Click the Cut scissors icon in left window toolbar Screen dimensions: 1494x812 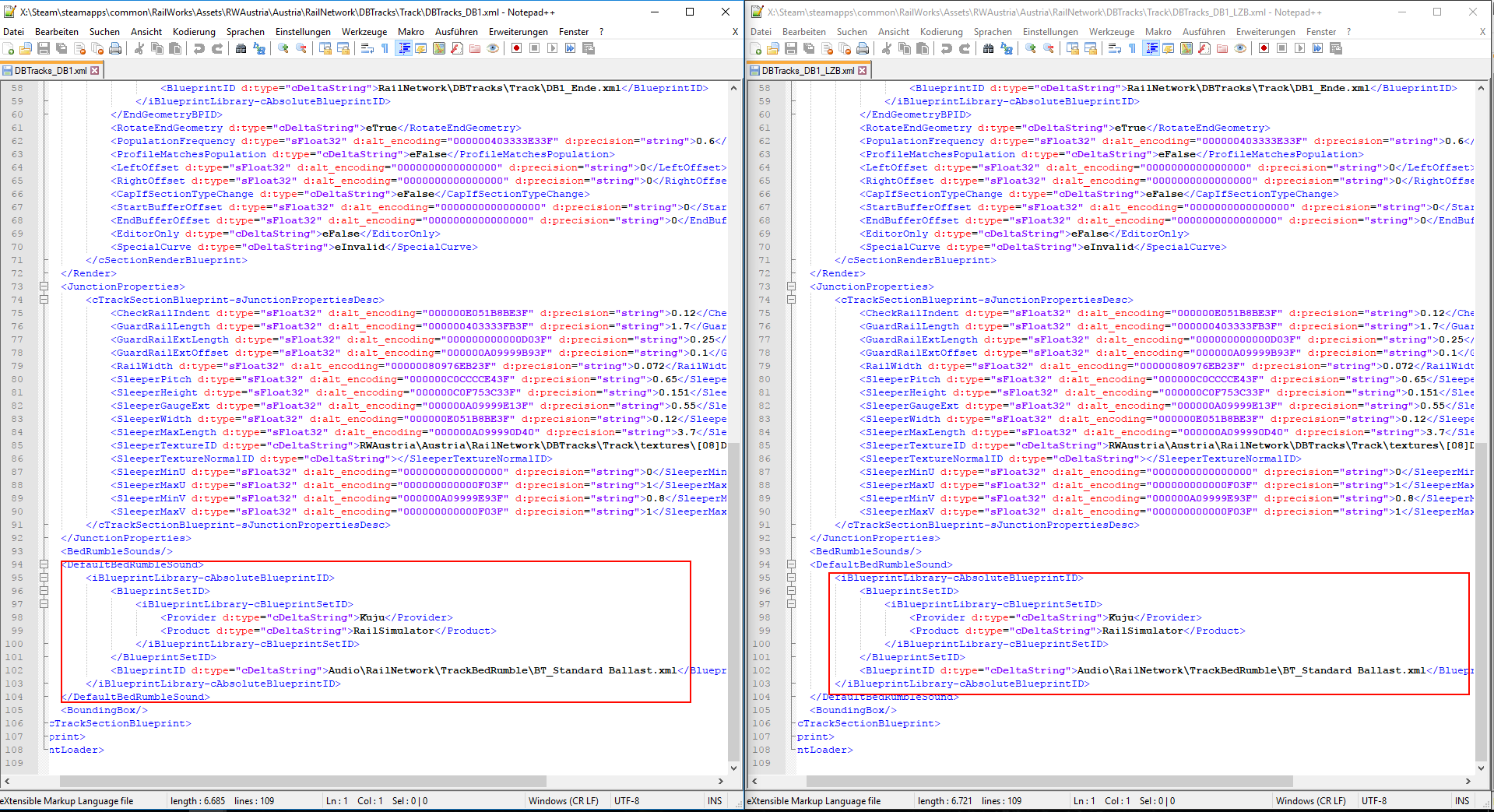tap(139, 48)
